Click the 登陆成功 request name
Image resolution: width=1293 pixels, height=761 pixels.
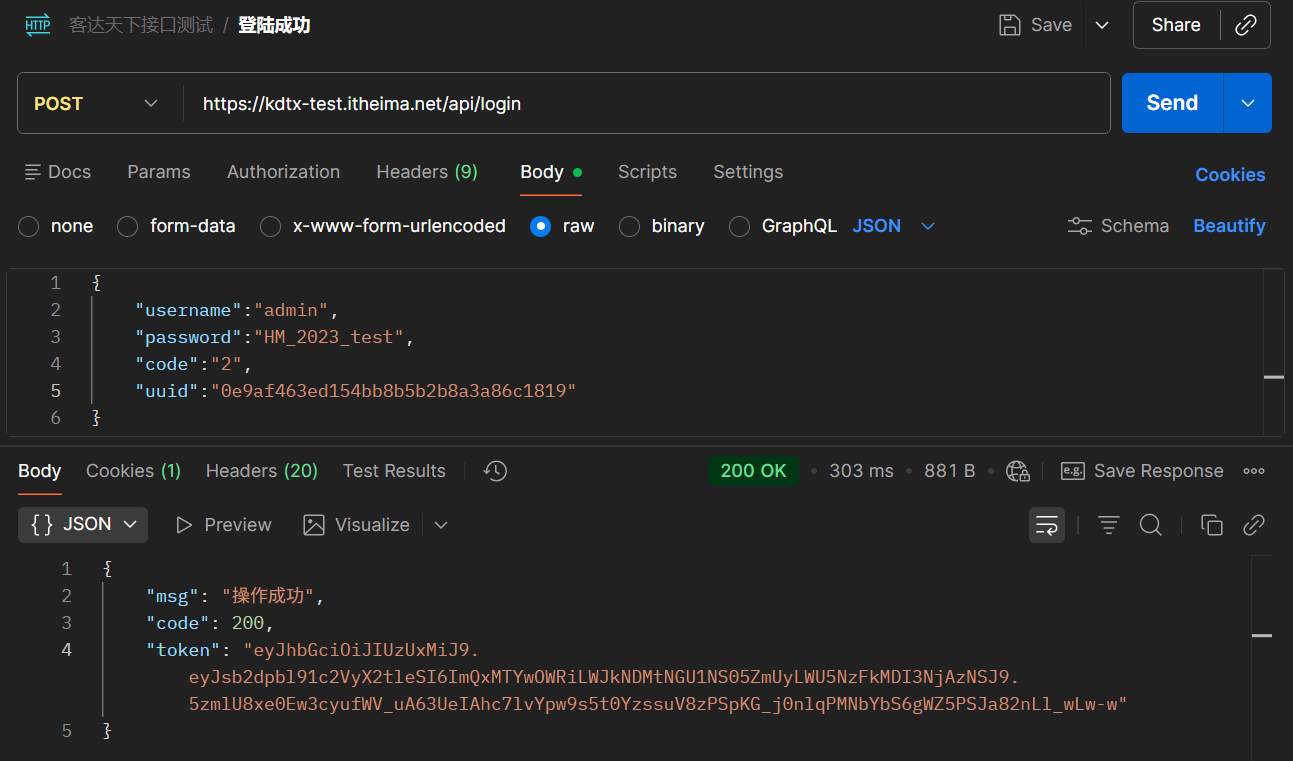274,25
